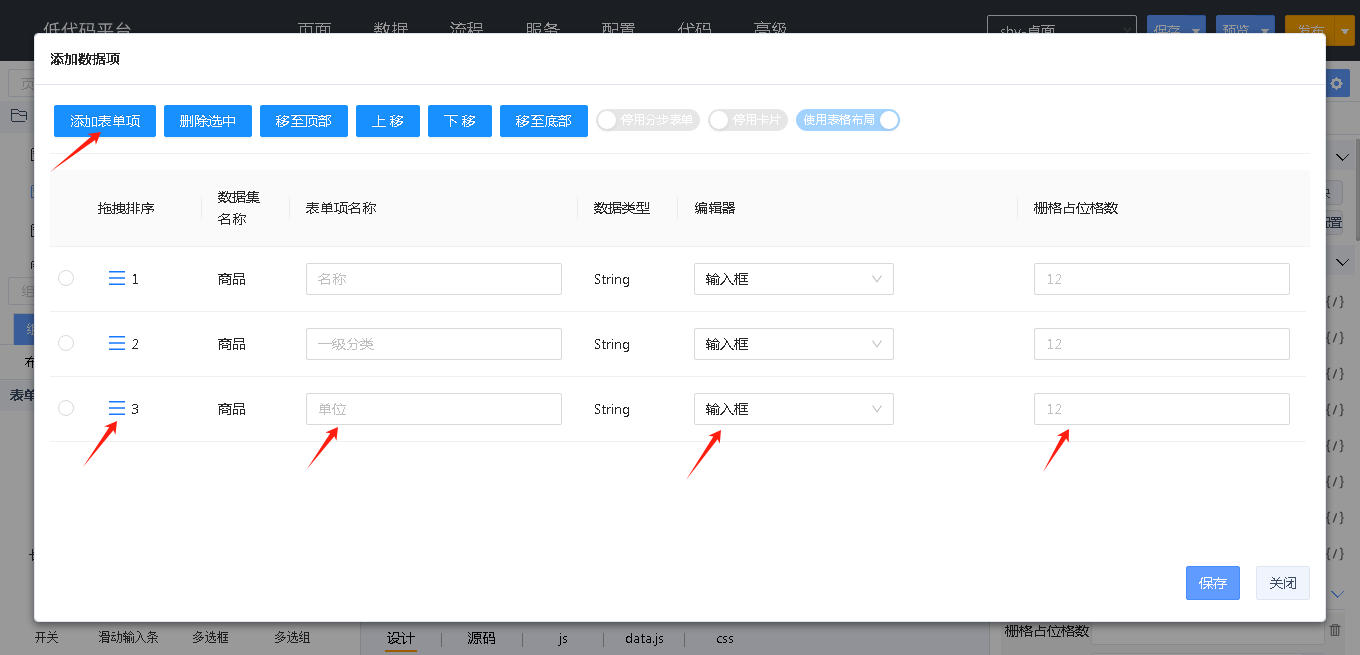The width and height of the screenshot is (1360, 655).
Task: Click the drag handle icon for row 3
Action: (116, 409)
